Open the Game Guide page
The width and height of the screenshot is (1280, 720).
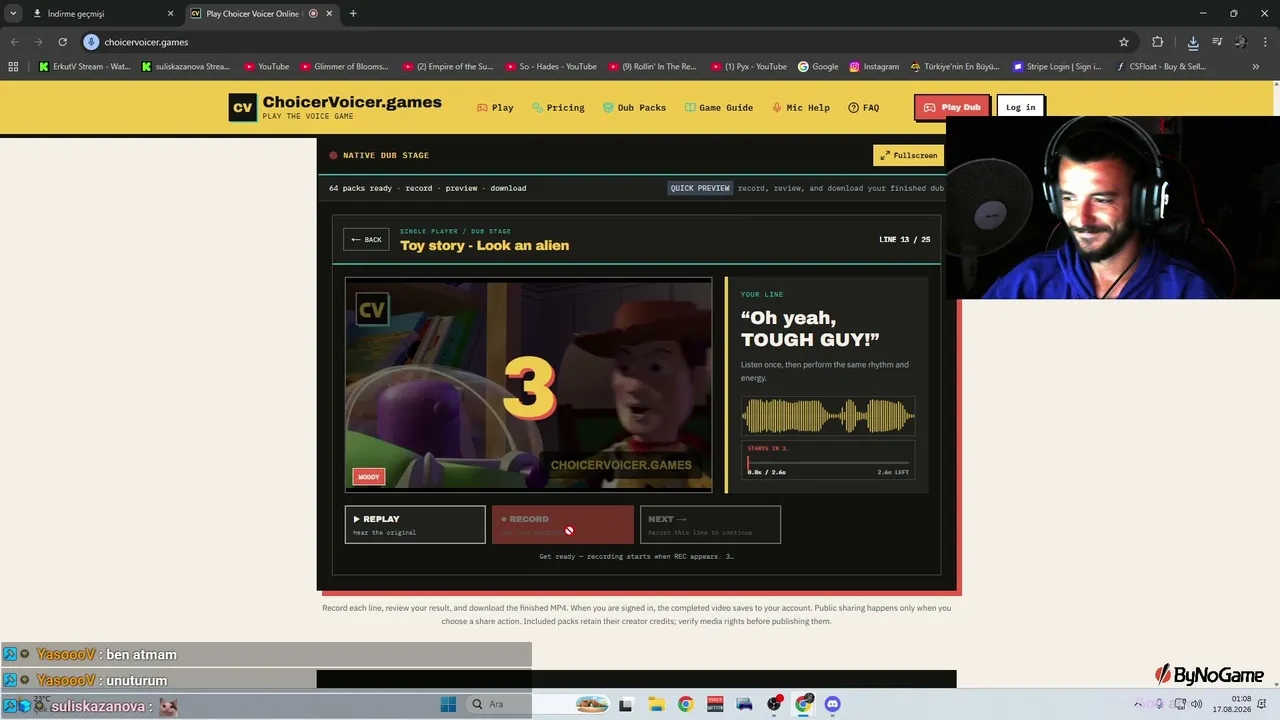719,108
